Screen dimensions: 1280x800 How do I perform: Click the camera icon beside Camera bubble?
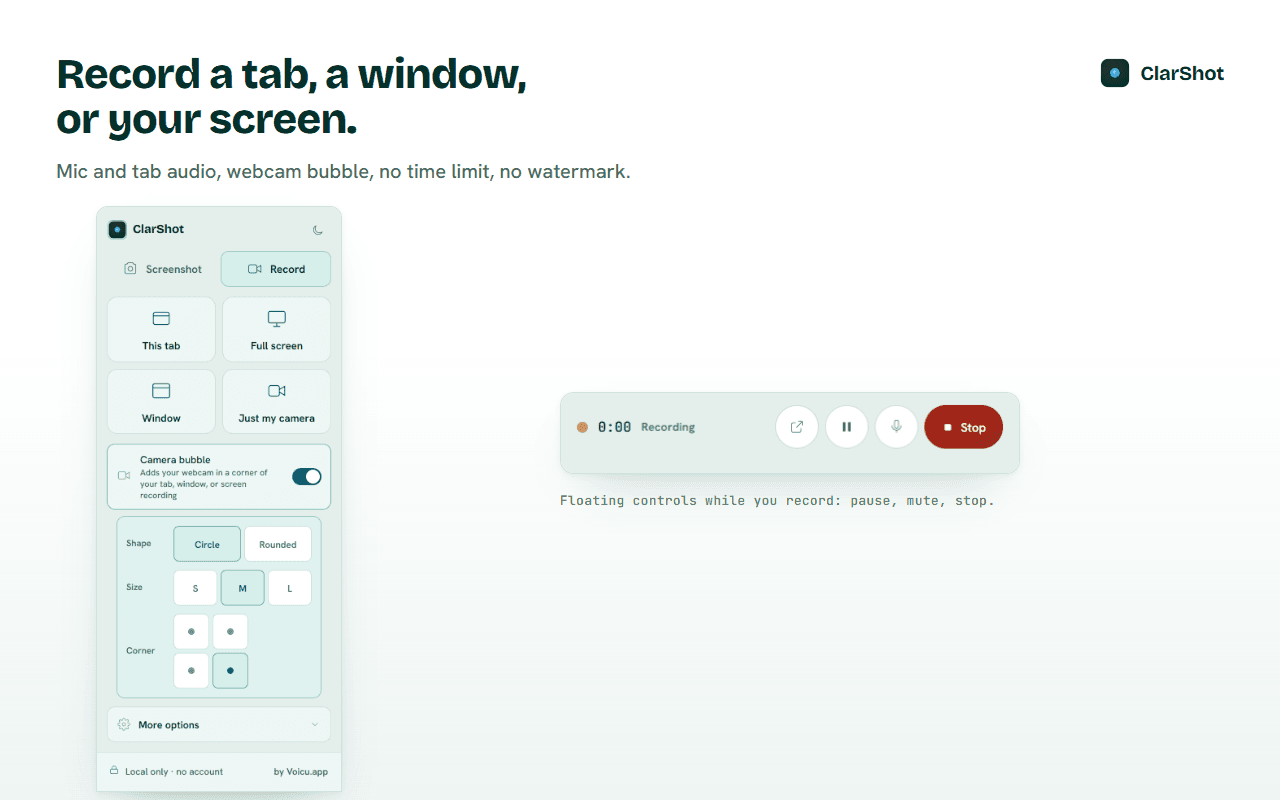(124, 476)
